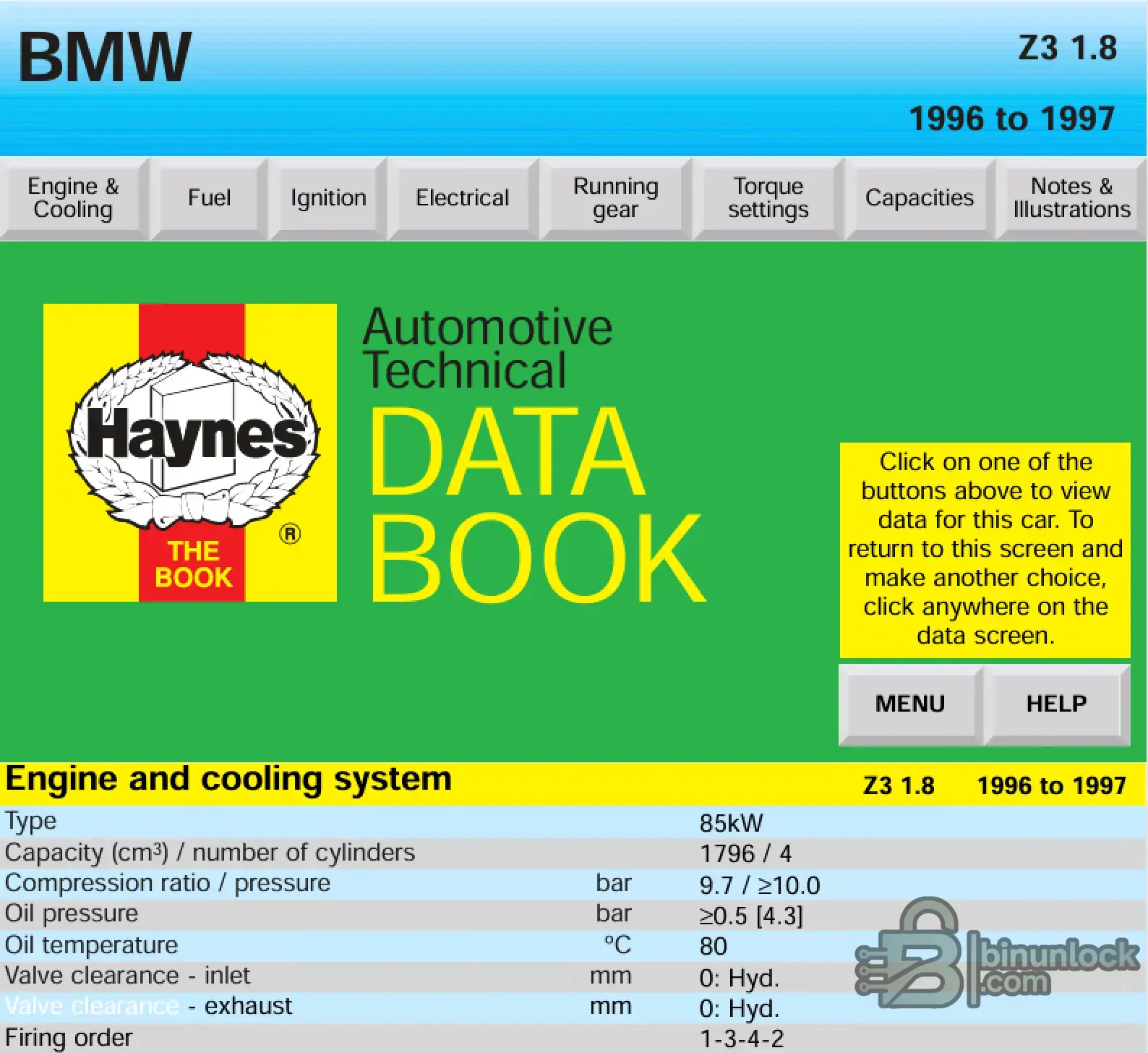Select the 'Oil pressure' row label

click(72, 913)
